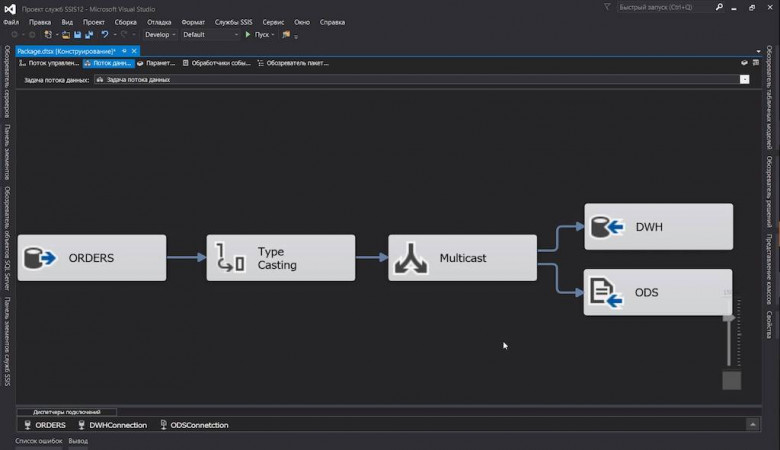Image resolution: width=780 pixels, height=450 pixels.
Task: Switch to the Поток управления tab
Action: 49,63
